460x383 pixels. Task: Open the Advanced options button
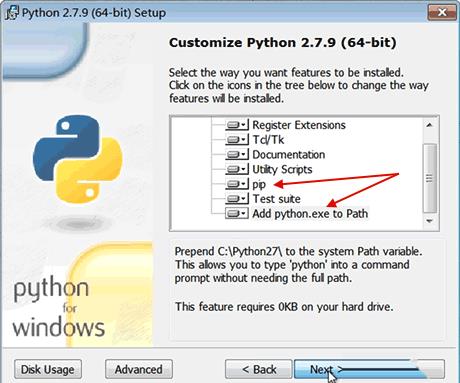coord(139,369)
